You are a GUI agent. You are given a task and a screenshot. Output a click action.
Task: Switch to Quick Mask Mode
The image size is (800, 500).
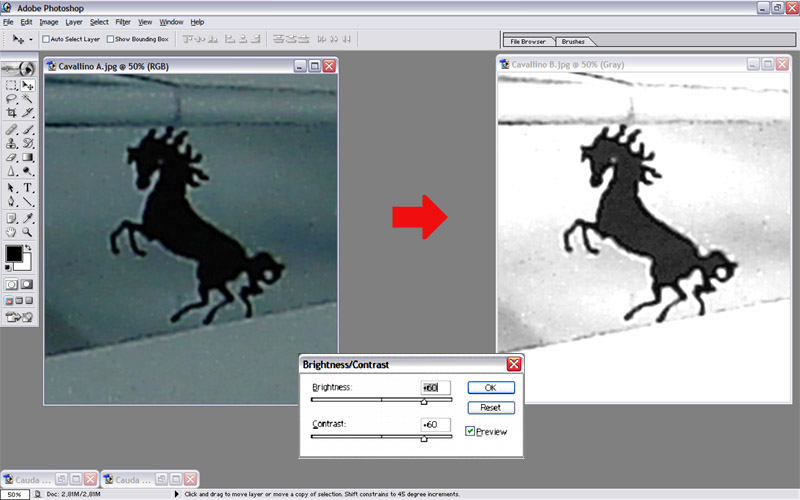click(27, 284)
